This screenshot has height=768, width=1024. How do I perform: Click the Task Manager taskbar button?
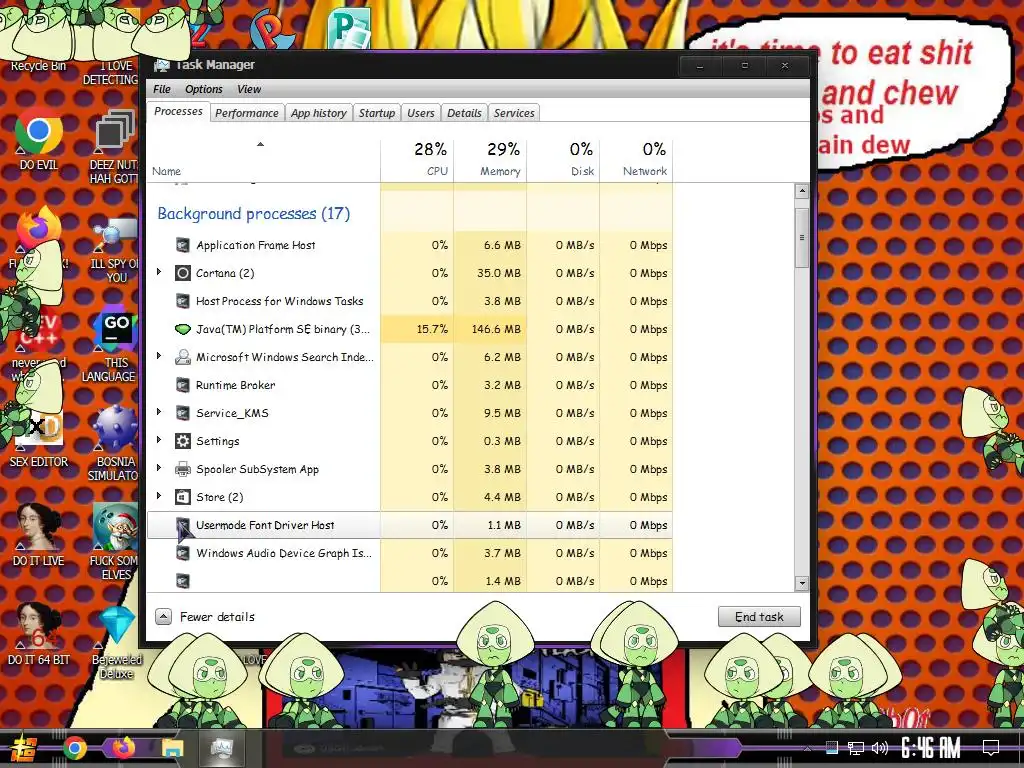pos(221,748)
